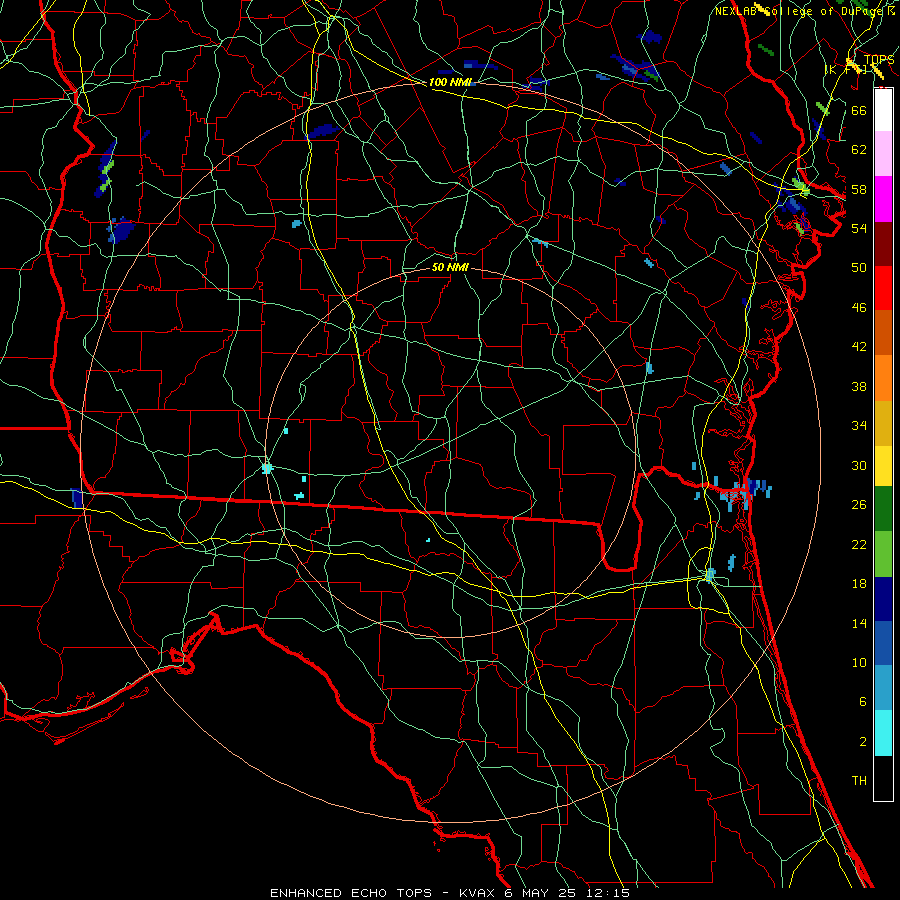Click the "14" scale label
Screen dimensions: 900x900
[x=859, y=623]
